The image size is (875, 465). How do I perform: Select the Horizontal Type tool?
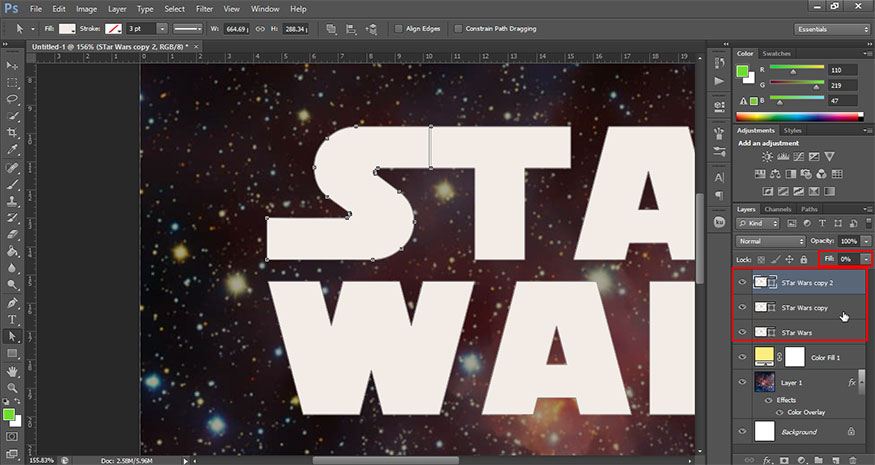tap(12, 319)
